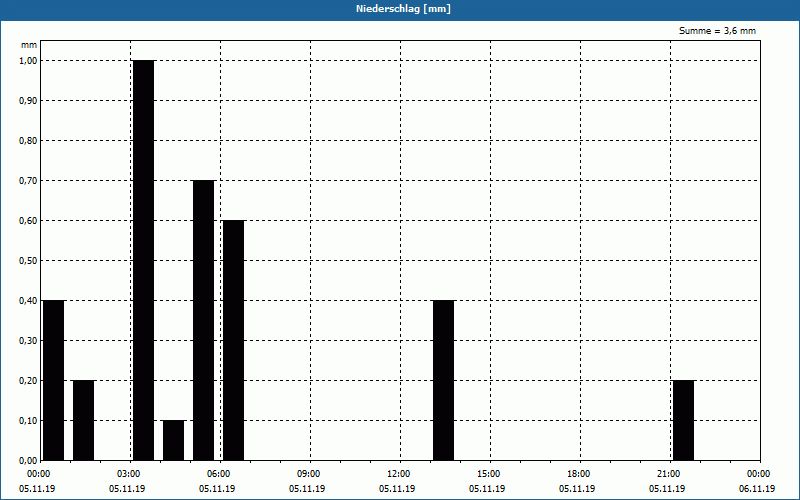
Task: Select the 0,20 mm bar after 01:00
Action: click(x=84, y=420)
